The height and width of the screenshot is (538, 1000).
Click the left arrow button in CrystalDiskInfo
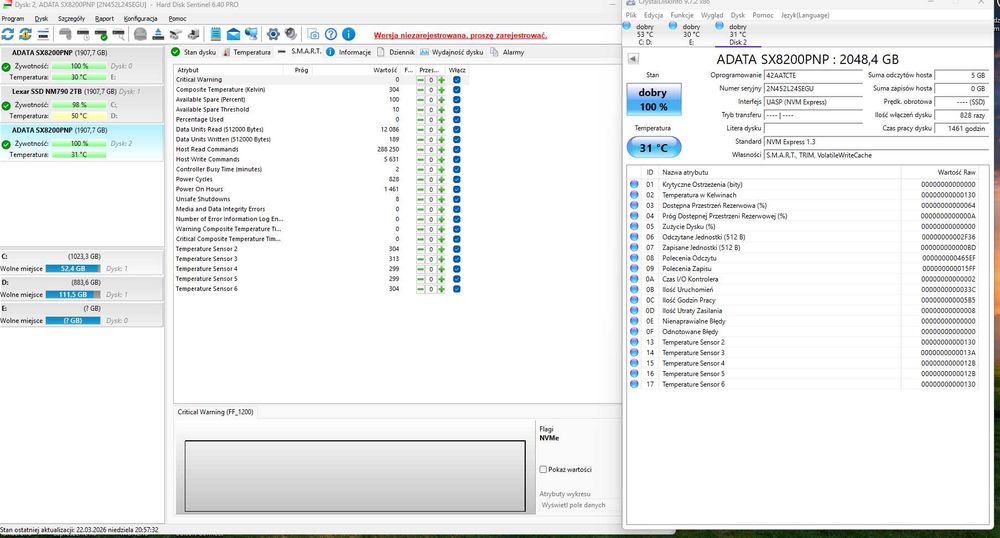click(633, 59)
